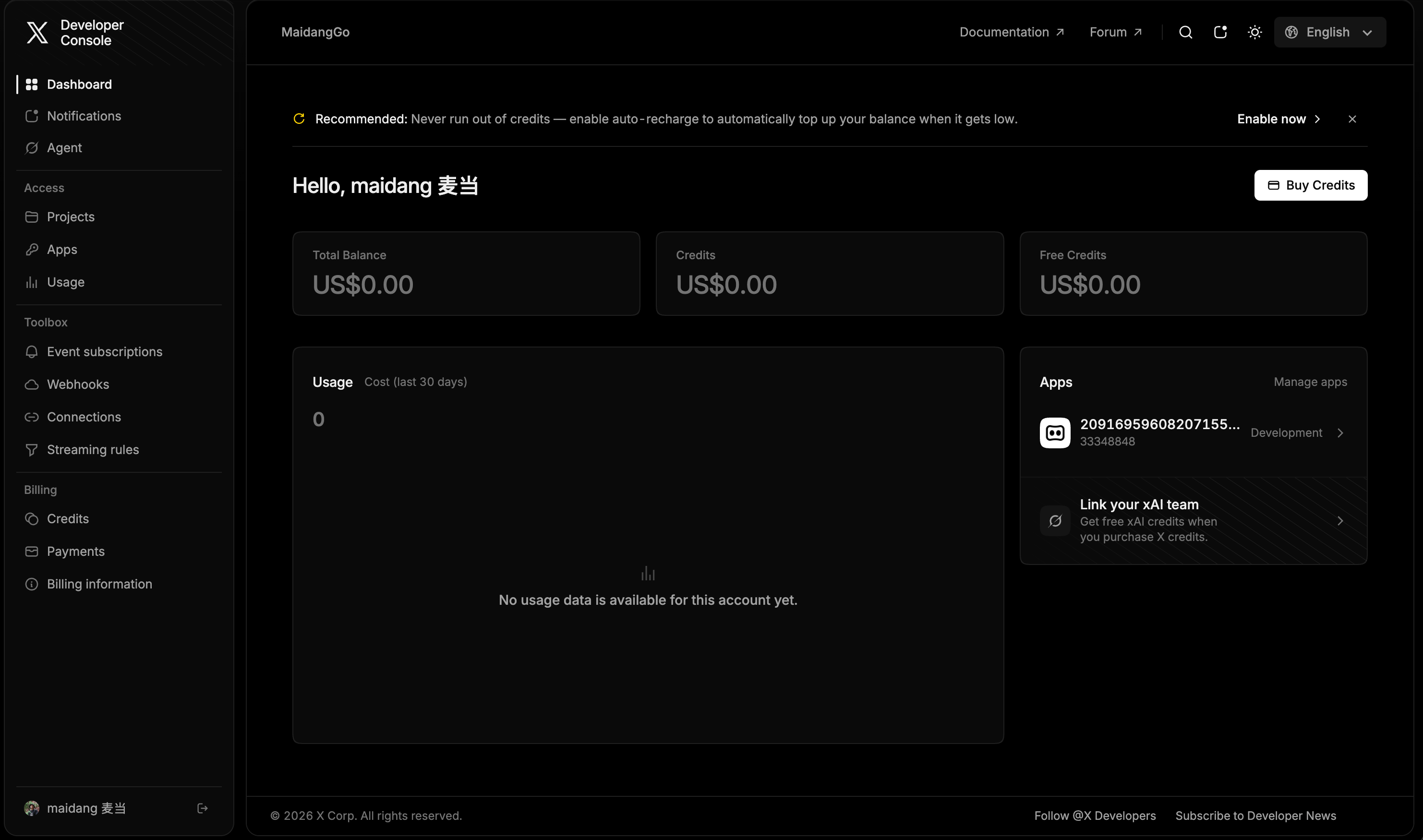Click the Agent sidebar icon
The image size is (1423, 840).
pyautogui.click(x=32, y=148)
